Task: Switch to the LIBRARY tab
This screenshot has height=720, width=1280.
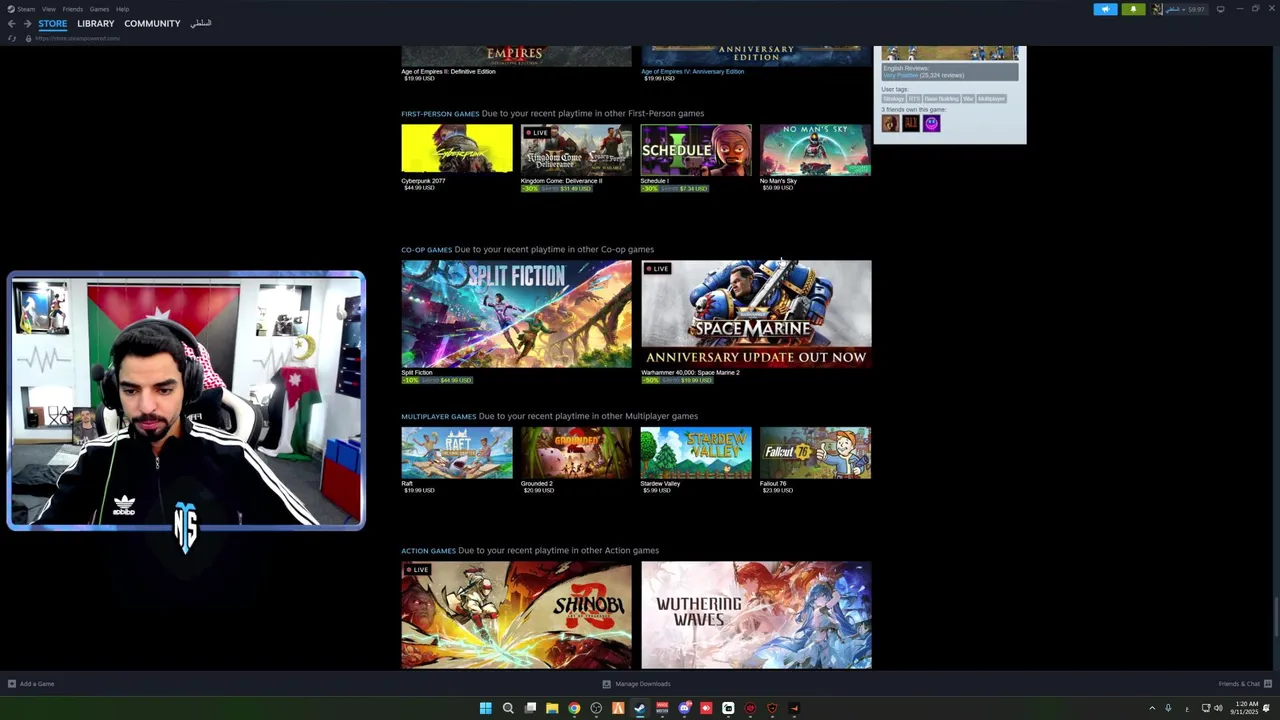Action: pyautogui.click(x=96, y=24)
